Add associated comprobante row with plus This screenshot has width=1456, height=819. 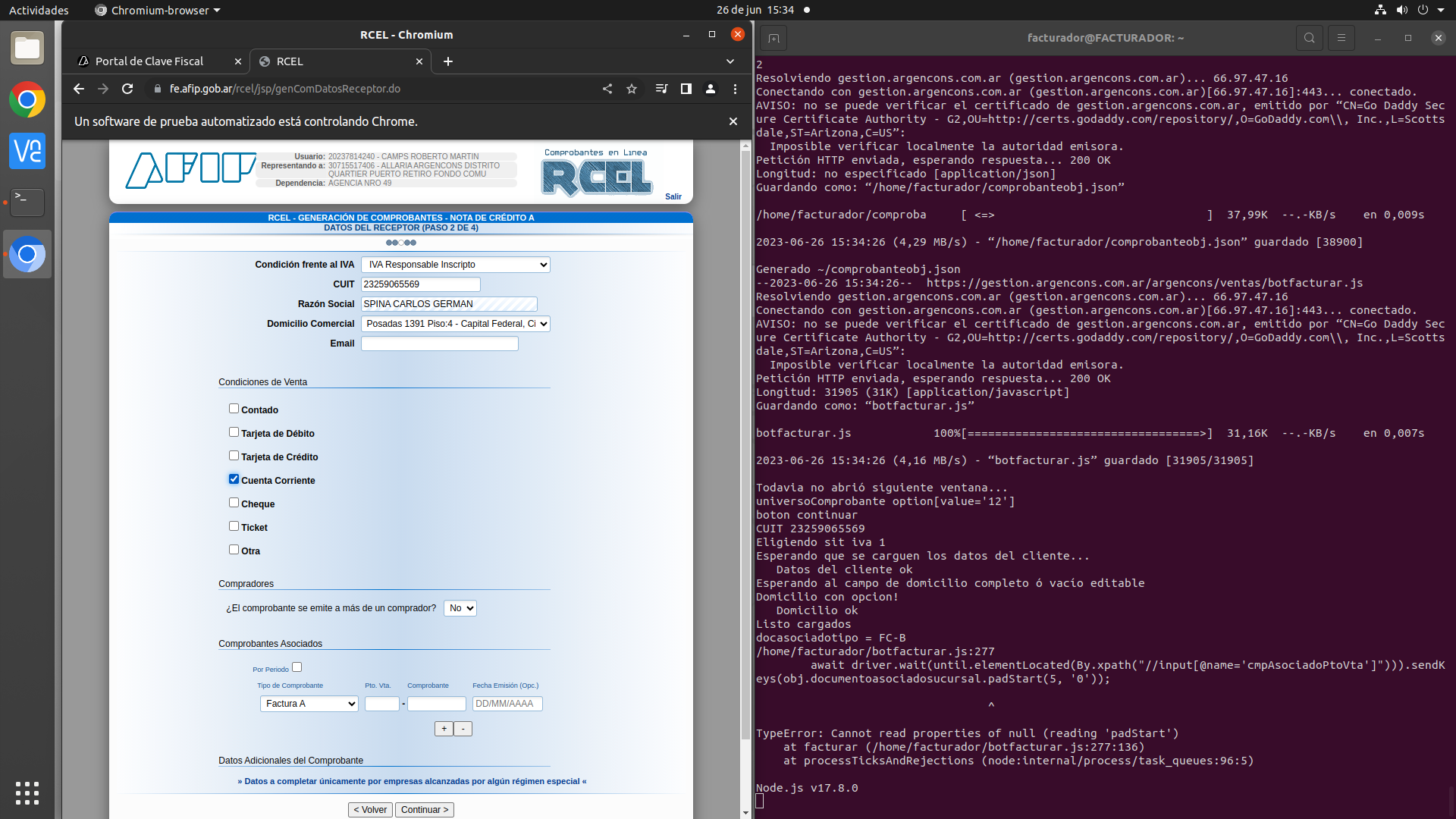point(444,729)
